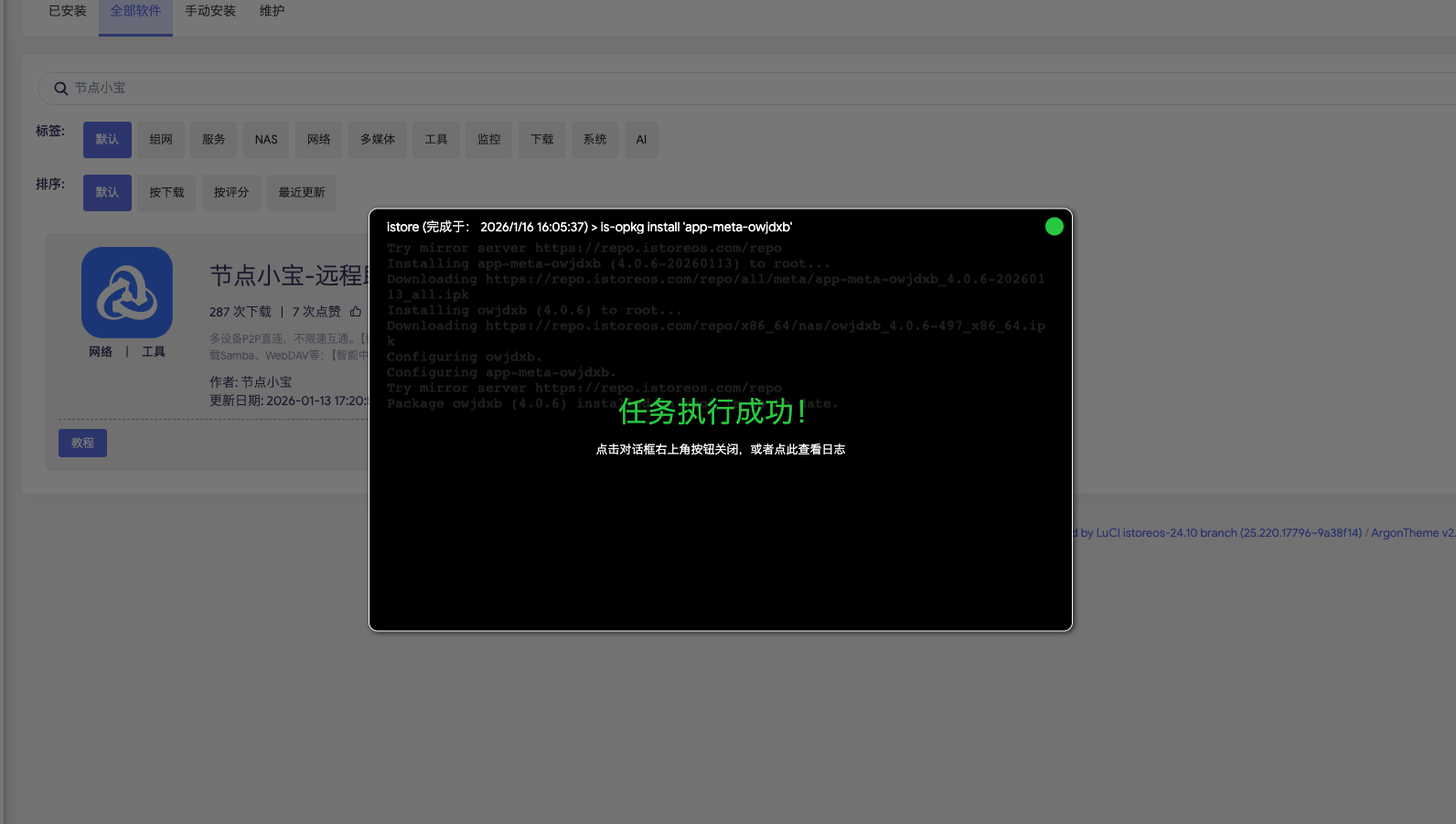Click the 287 次下载 text

[241, 312]
